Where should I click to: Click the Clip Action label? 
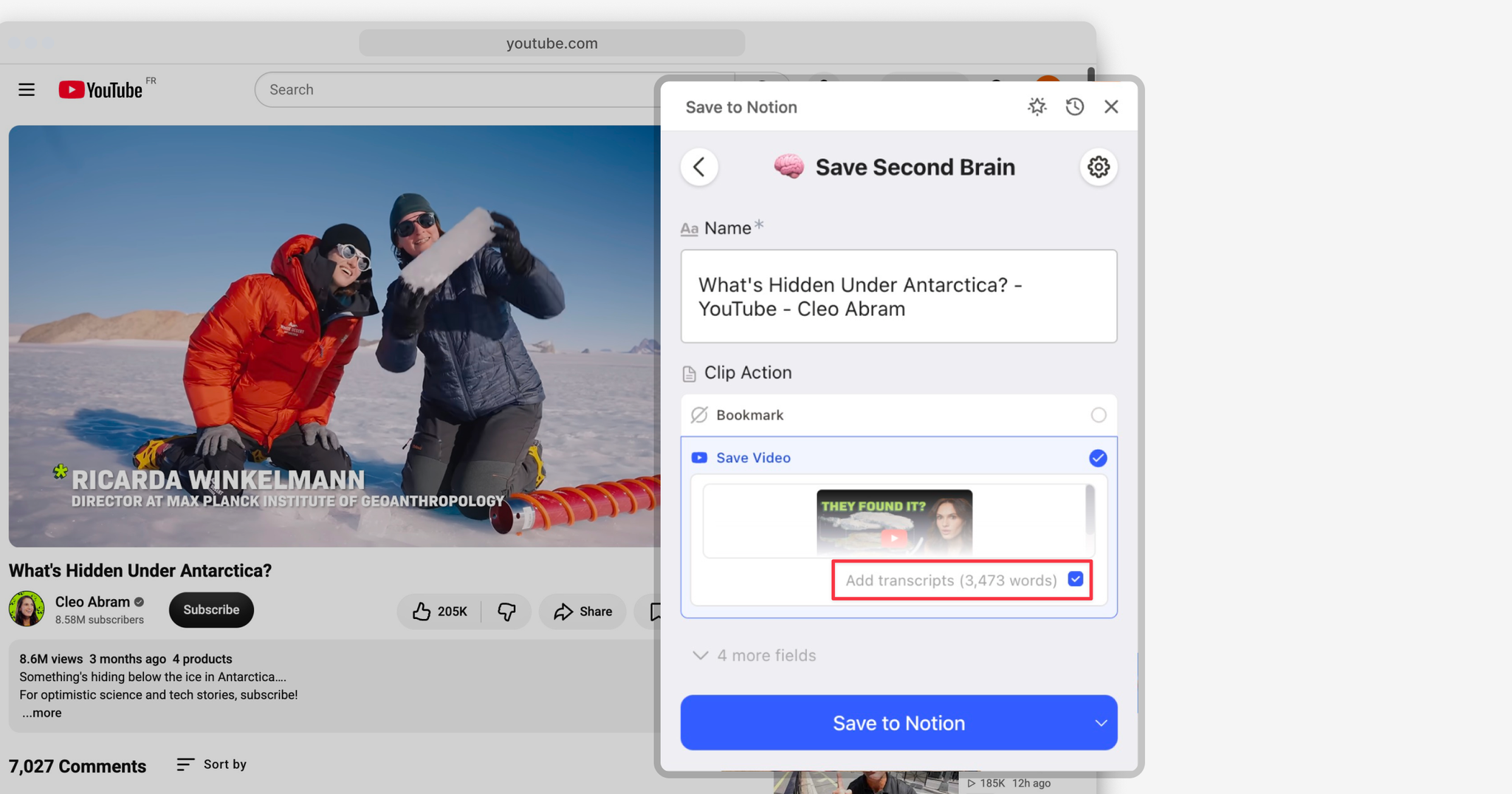pyautogui.click(x=748, y=372)
